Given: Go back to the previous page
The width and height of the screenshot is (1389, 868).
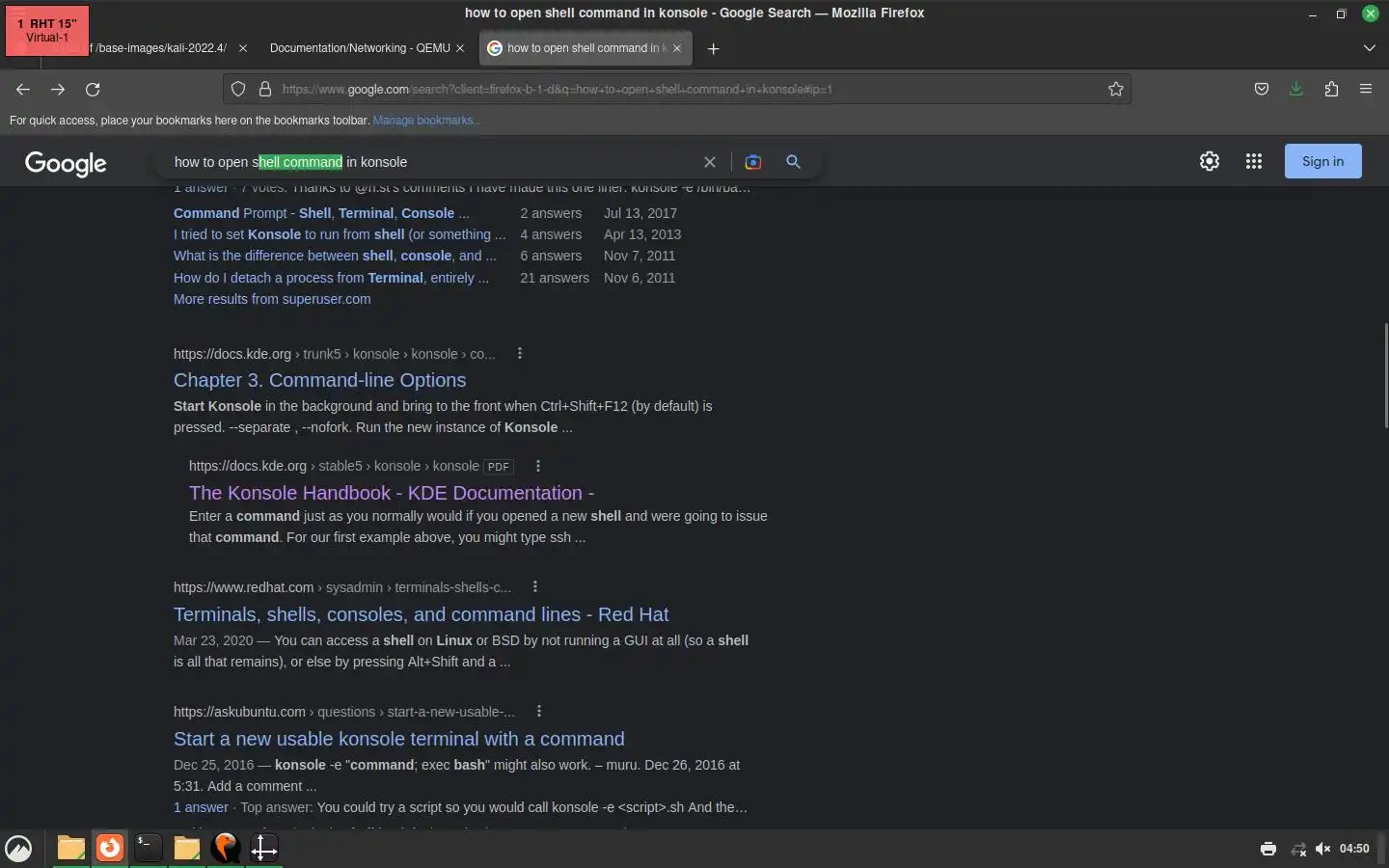Looking at the screenshot, I should tap(23, 89).
